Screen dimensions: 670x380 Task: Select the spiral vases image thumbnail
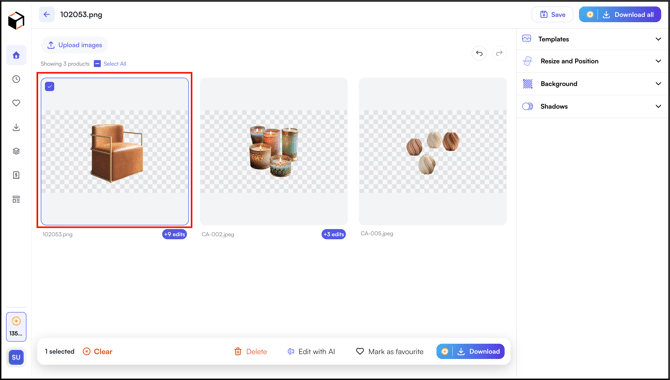tap(433, 151)
